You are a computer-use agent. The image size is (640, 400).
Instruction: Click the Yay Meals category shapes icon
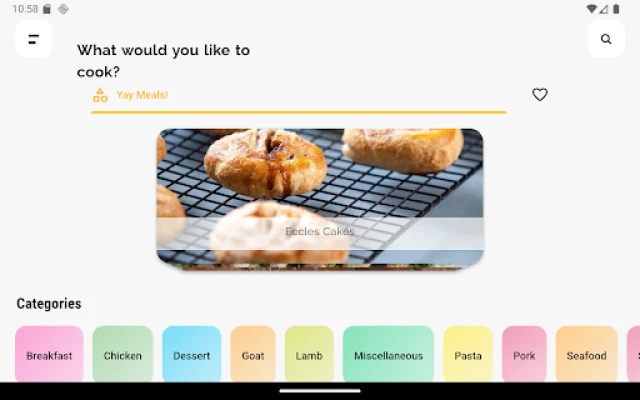tap(100, 95)
